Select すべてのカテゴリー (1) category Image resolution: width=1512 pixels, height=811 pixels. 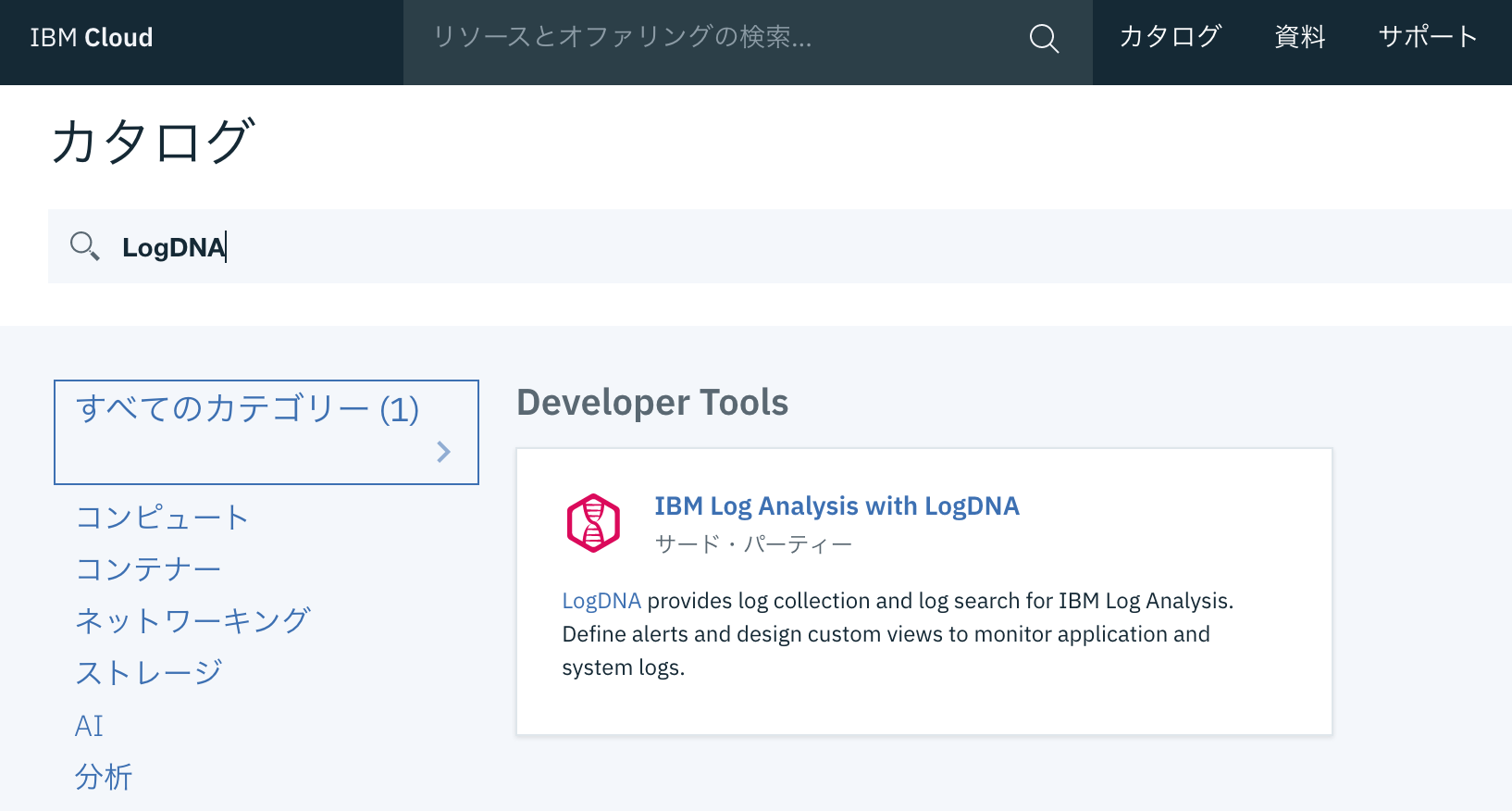[266, 432]
